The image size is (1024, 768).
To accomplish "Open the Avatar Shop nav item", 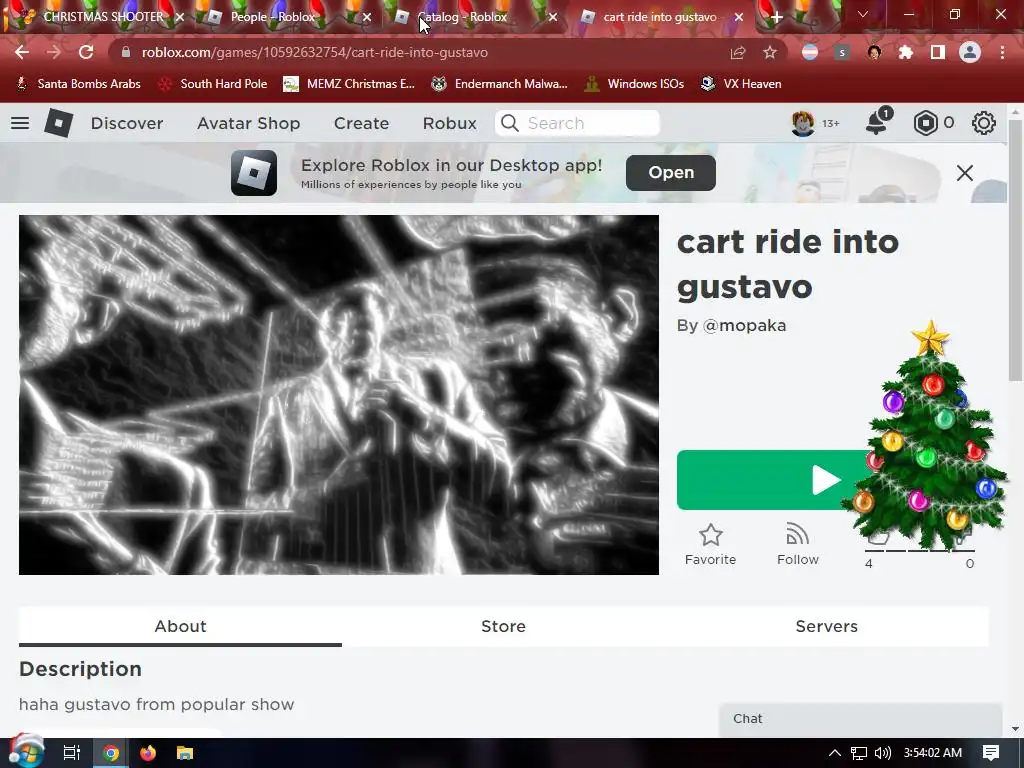I will coord(248,123).
